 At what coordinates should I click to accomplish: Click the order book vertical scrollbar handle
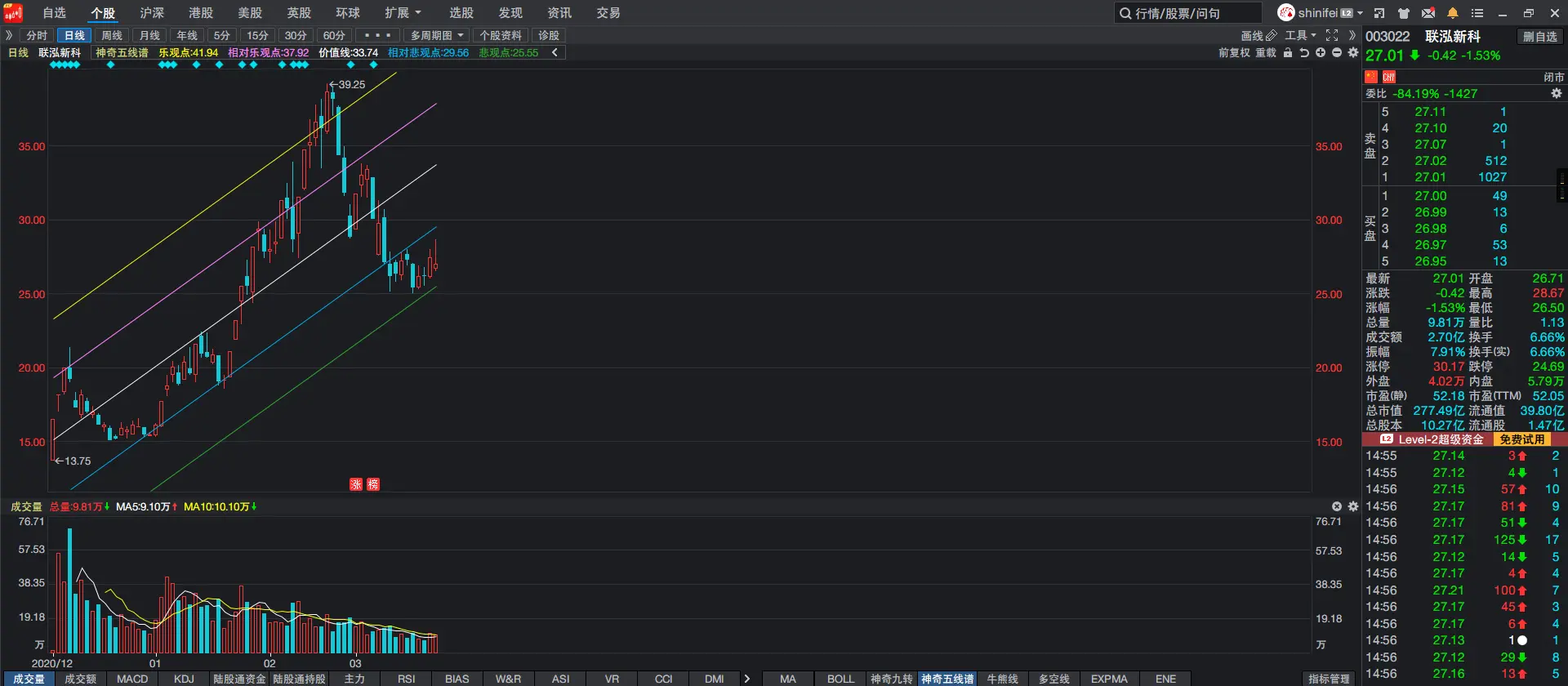1561,185
